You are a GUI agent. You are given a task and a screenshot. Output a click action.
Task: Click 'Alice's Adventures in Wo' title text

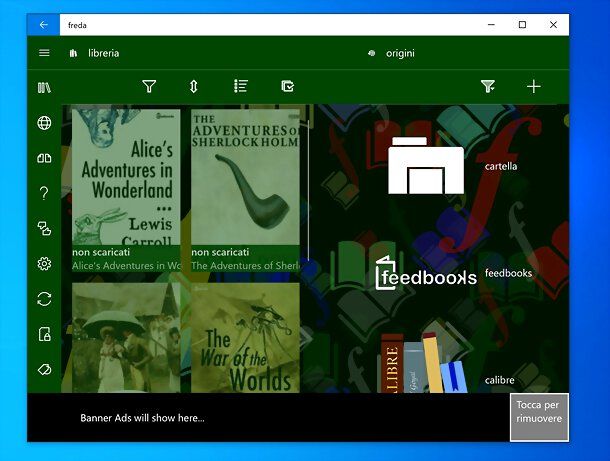126,265
